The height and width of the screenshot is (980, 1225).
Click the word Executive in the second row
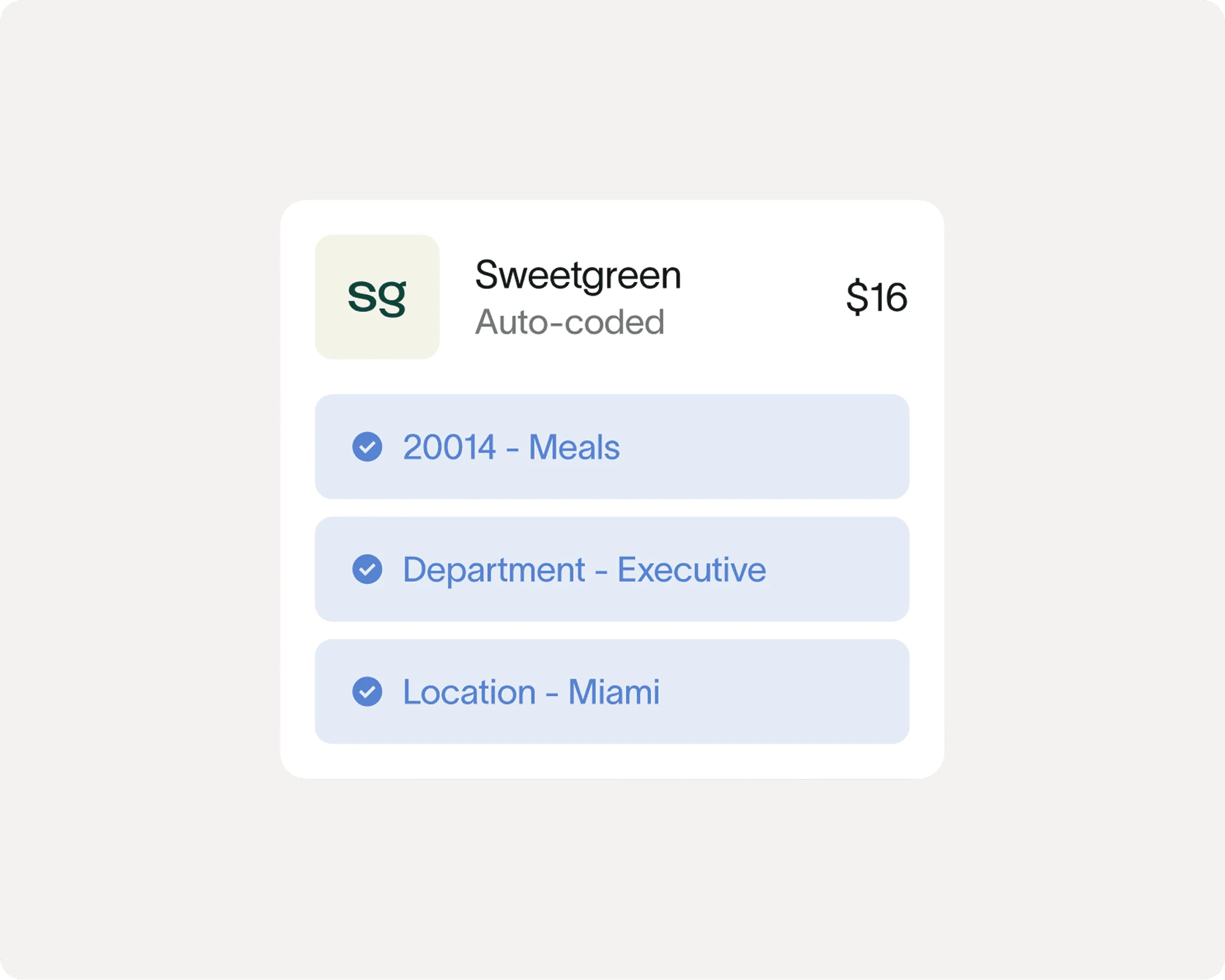point(691,569)
